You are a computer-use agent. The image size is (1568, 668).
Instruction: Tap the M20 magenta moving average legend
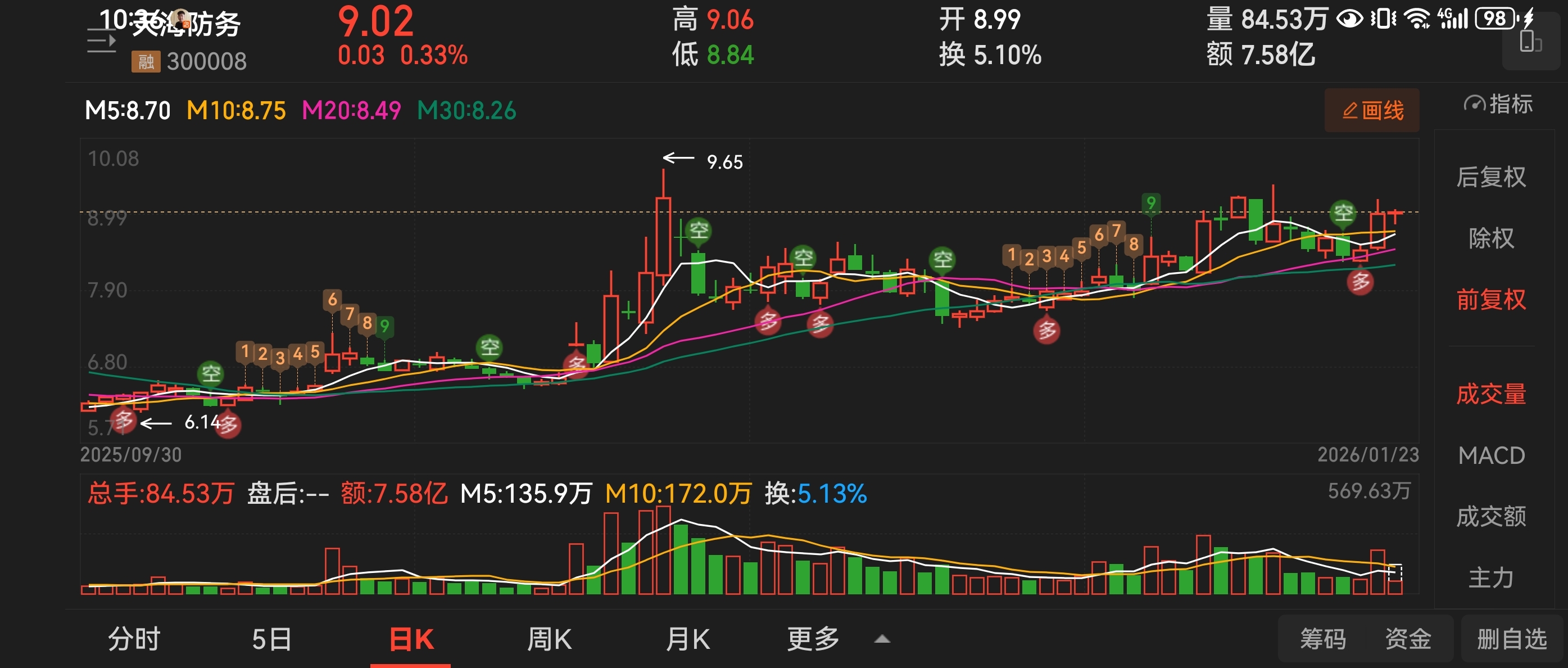pyautogui.click(x=351, y=111)
